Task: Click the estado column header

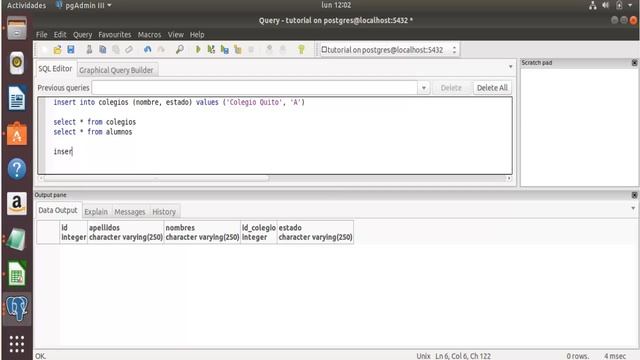Action: click(315, 232)
